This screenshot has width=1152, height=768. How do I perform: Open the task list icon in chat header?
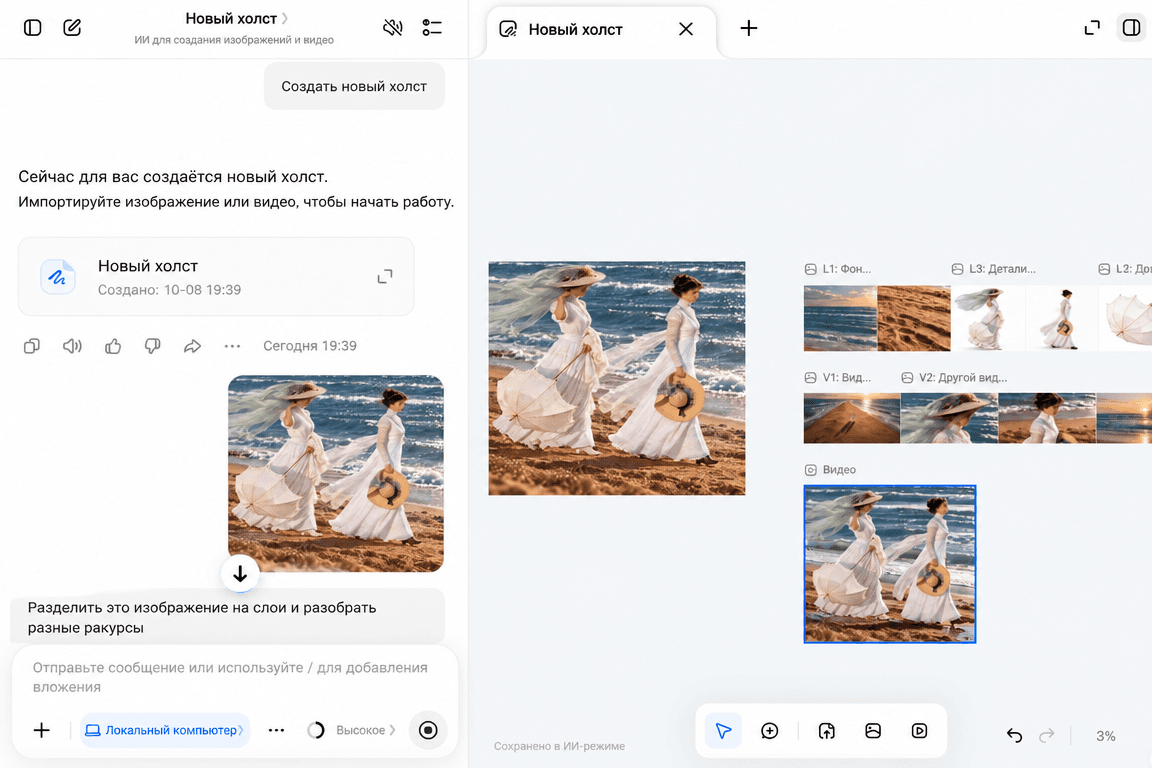coord(432,28)
